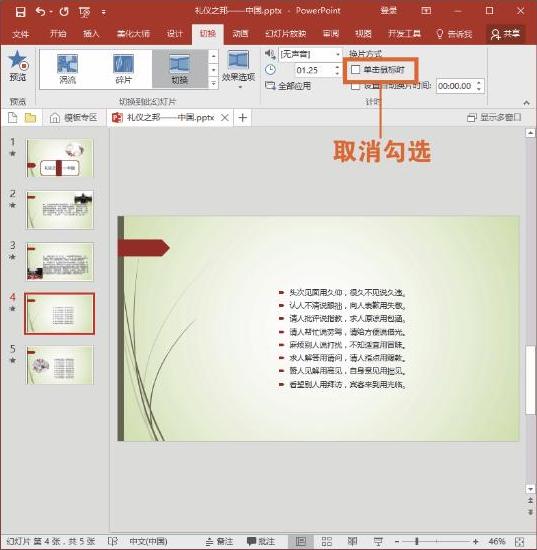Click the 共享 share button

(505, 34)
